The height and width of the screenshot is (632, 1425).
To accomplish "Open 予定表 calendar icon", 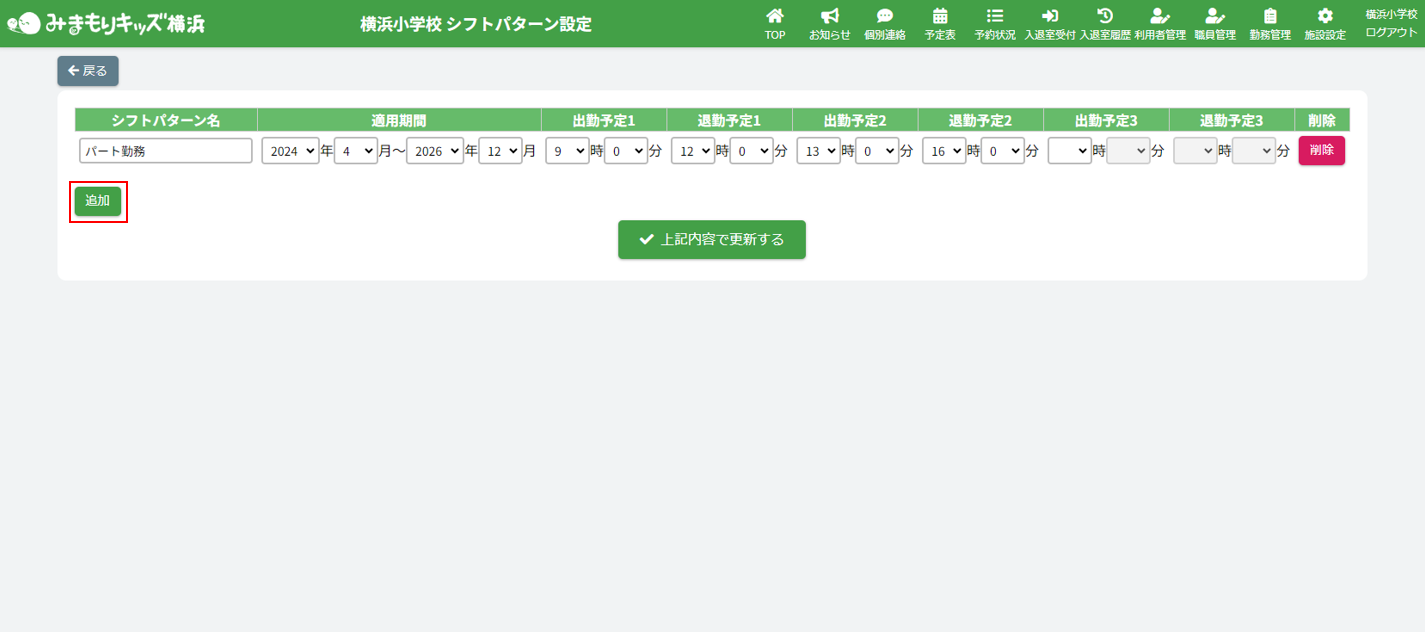I will 939,17.
